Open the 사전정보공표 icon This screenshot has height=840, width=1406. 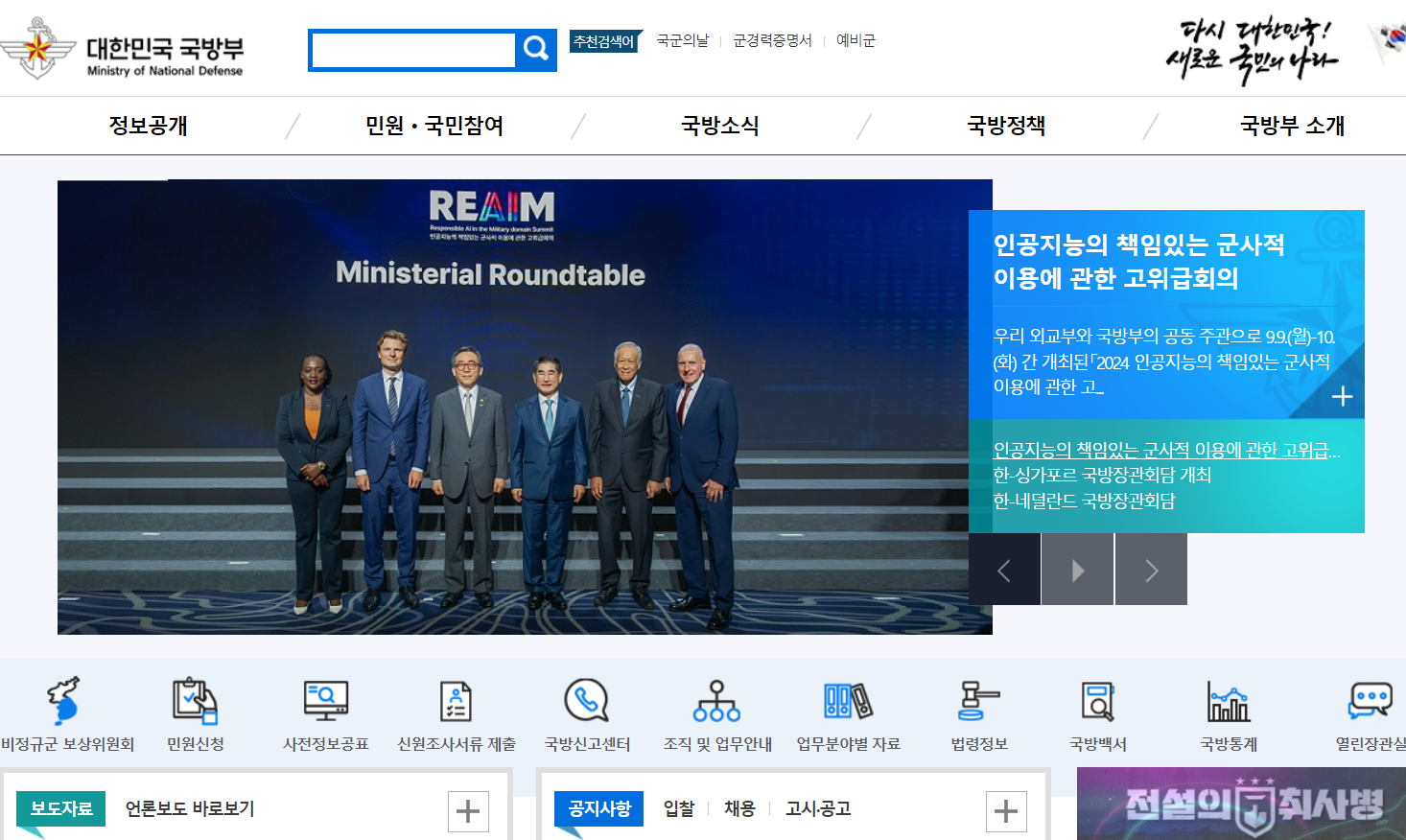325,701
